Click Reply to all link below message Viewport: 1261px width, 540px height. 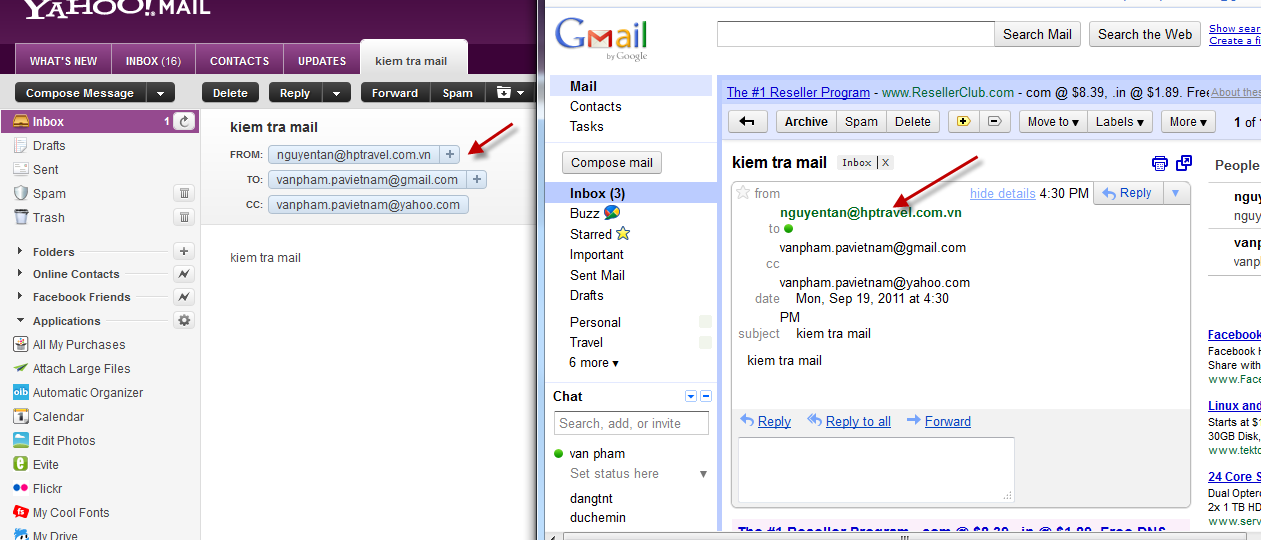858,421
